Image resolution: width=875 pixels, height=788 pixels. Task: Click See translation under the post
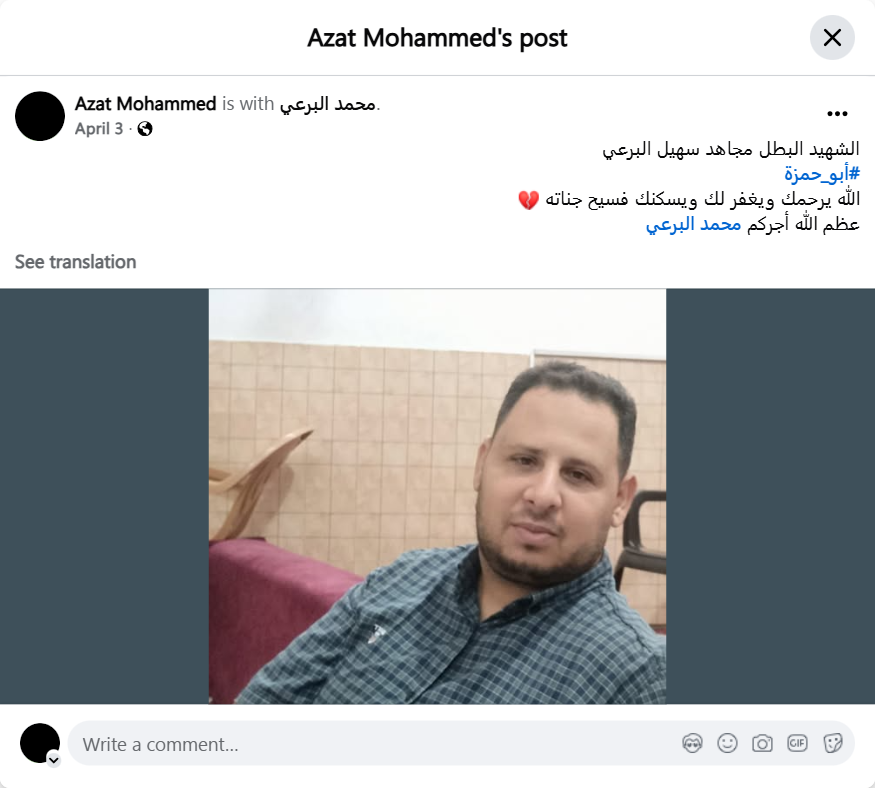(x=75, y=262)
